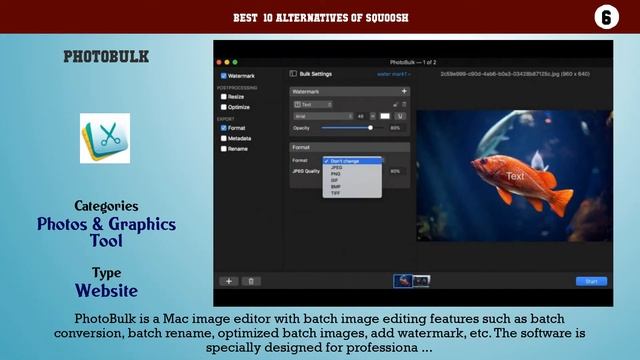This screenshot has width=640, height=360.
Task: Click the blue Start button
Action: pyautogui.click(x=591, y=281)
